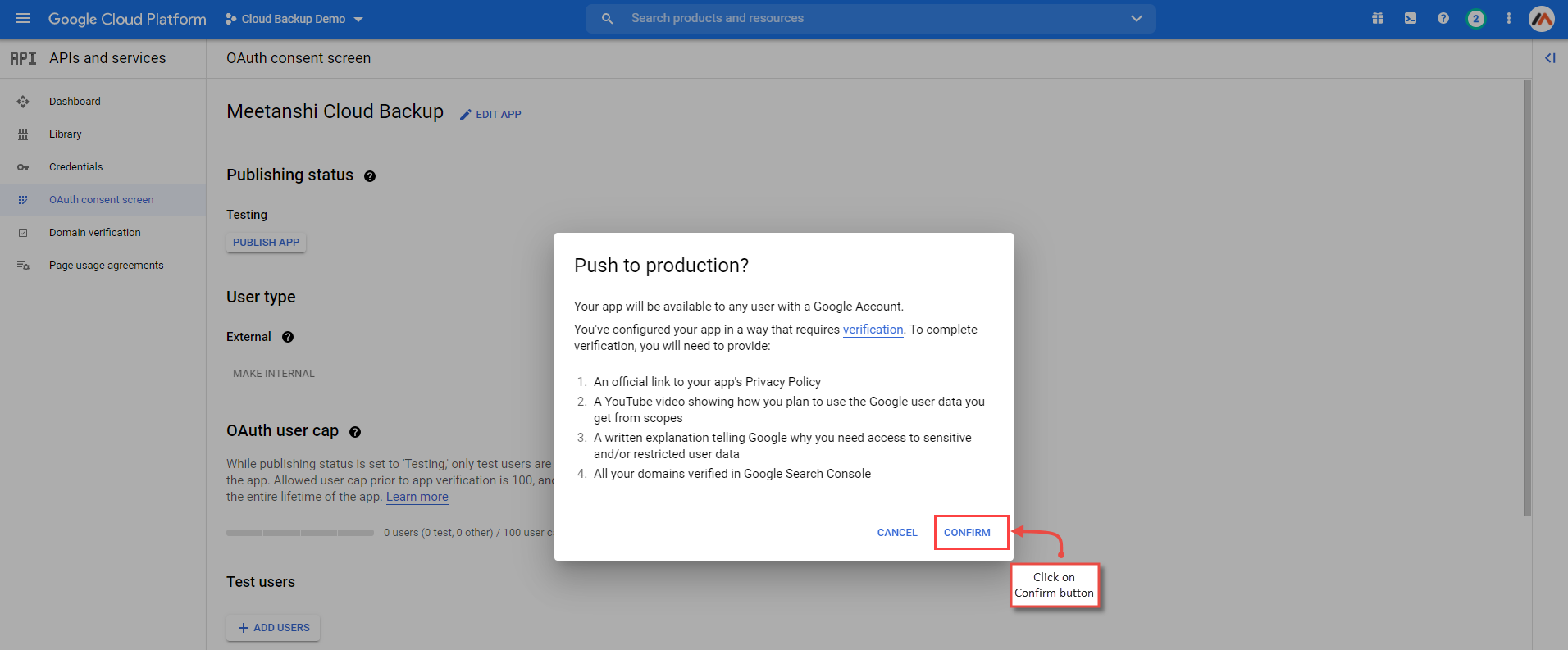Click the OAuth consent screen page header
1568x650 pixels.
pos(299,58)
